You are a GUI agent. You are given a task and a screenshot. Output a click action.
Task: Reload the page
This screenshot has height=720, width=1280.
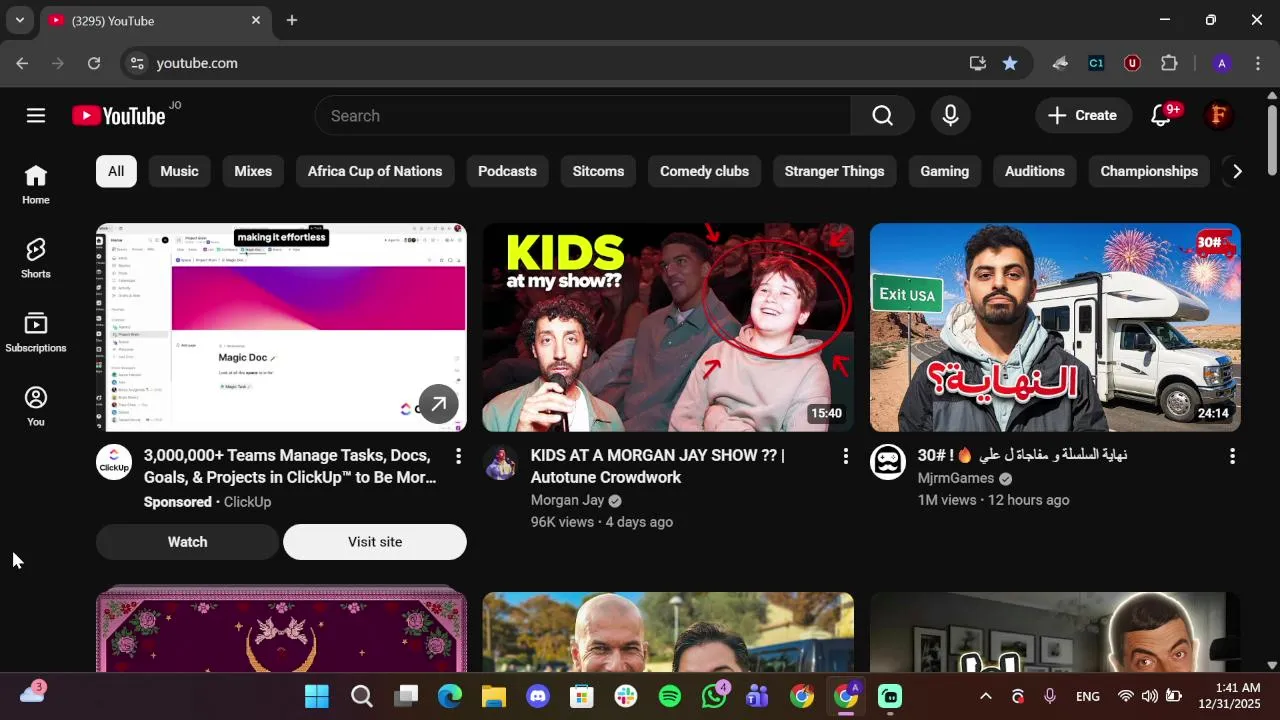[x=94, y=63]
